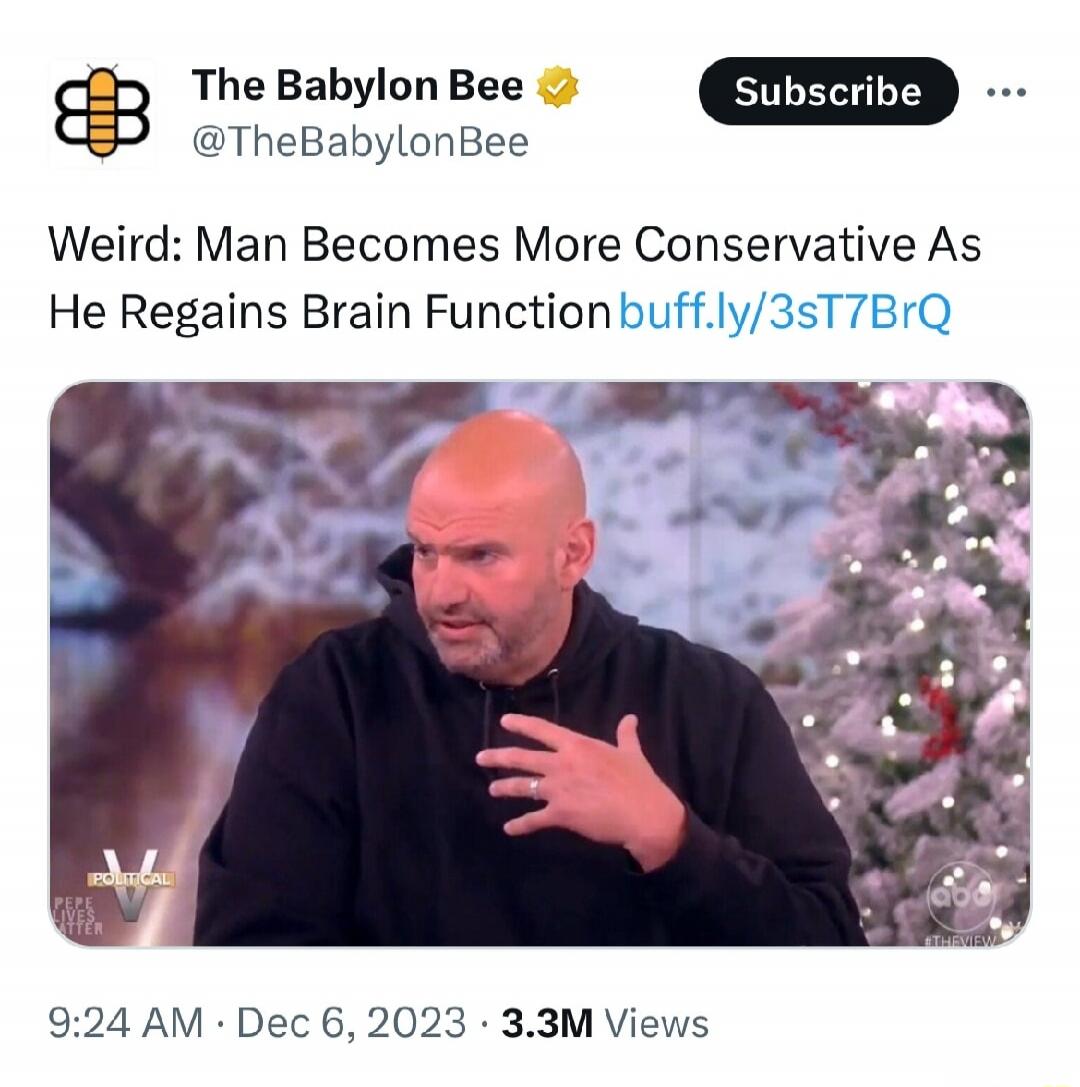The height and width of the screenshot is (1087, 1080).
Task: Open the @TheBabylonBee handle link
Action: (x=360, y=143)
